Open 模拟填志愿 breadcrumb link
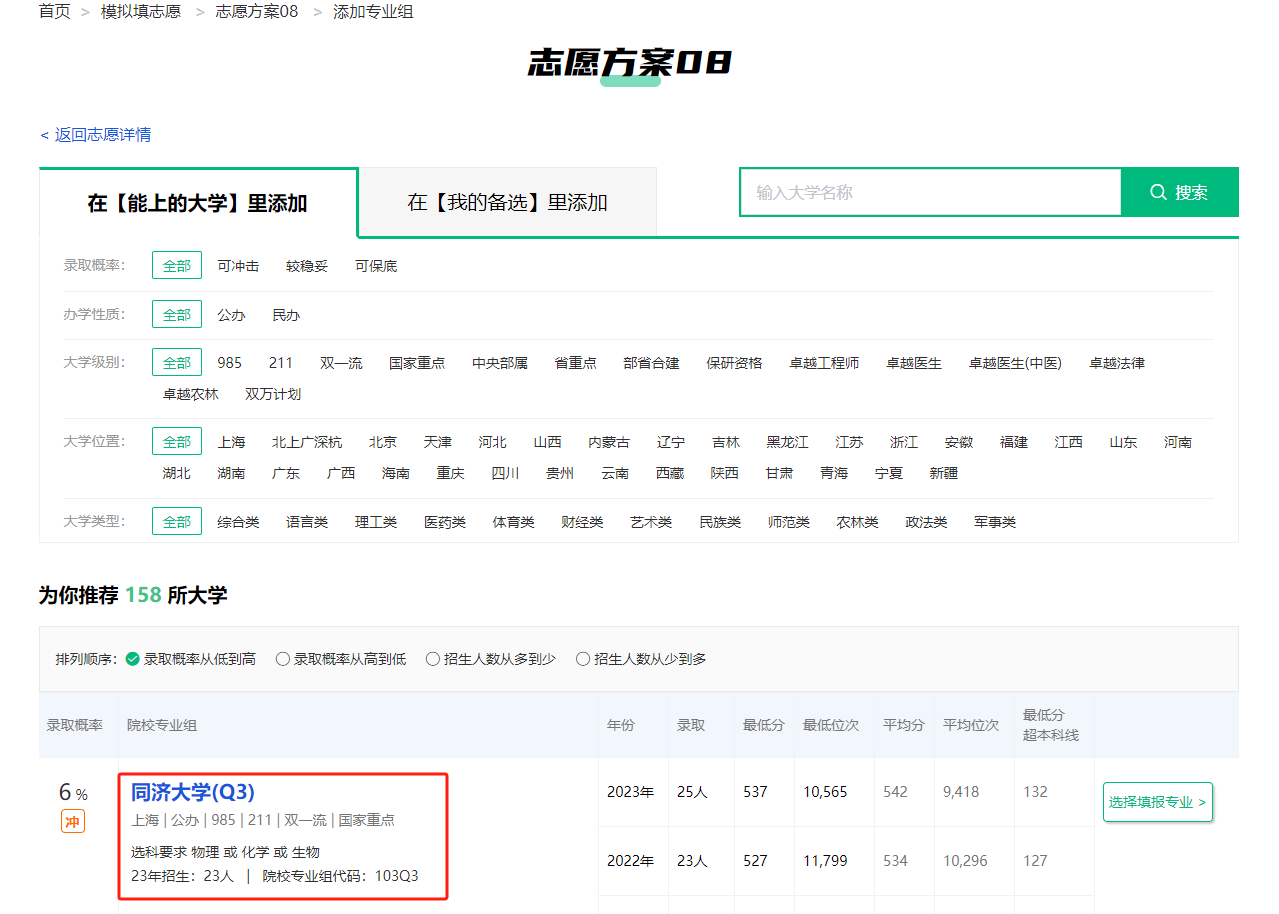The width and height of the screenshot is (1279, 914). [x=141, y=12]
